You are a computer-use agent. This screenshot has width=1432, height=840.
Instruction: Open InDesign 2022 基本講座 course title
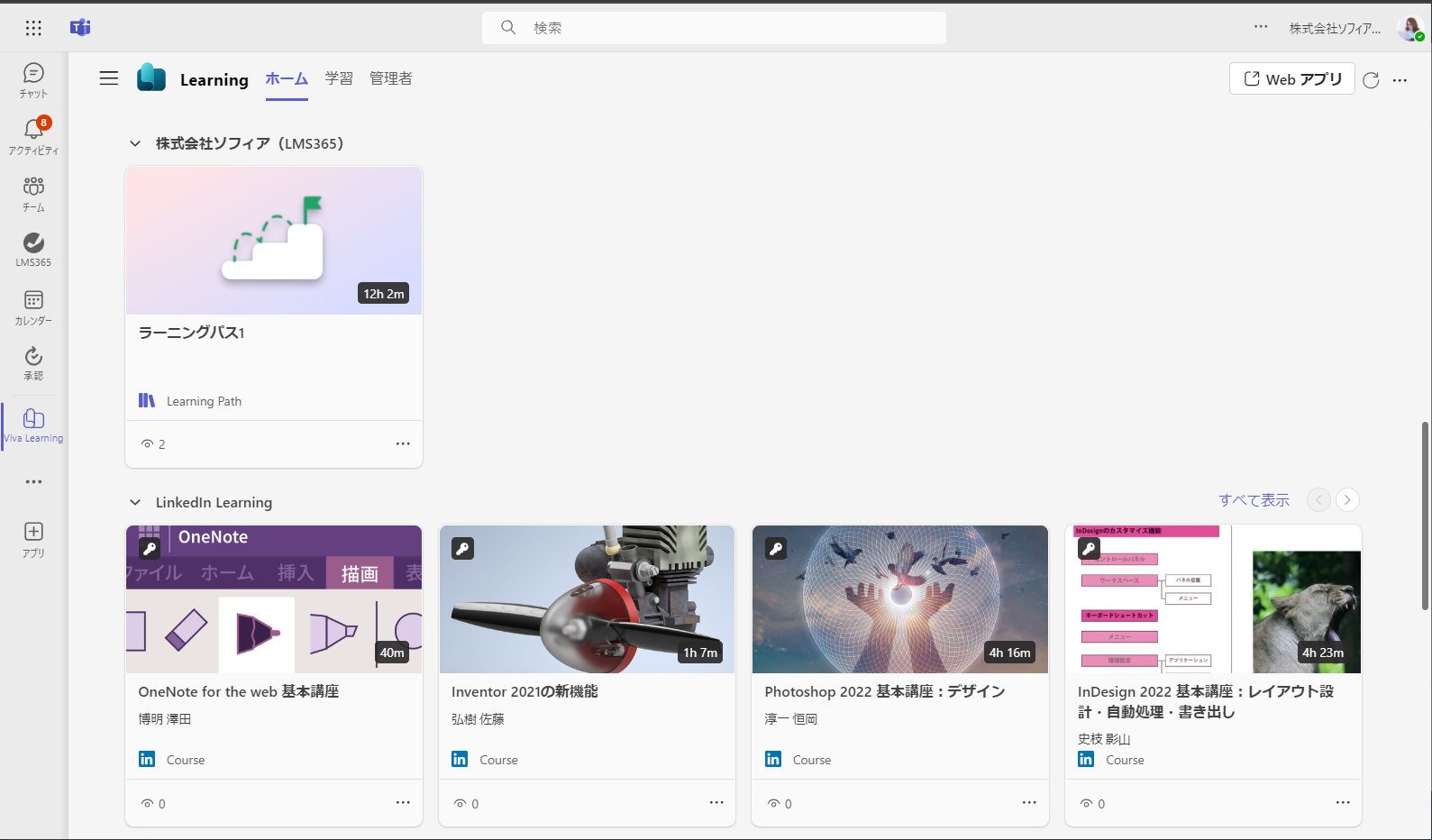tap(1206, 701)
